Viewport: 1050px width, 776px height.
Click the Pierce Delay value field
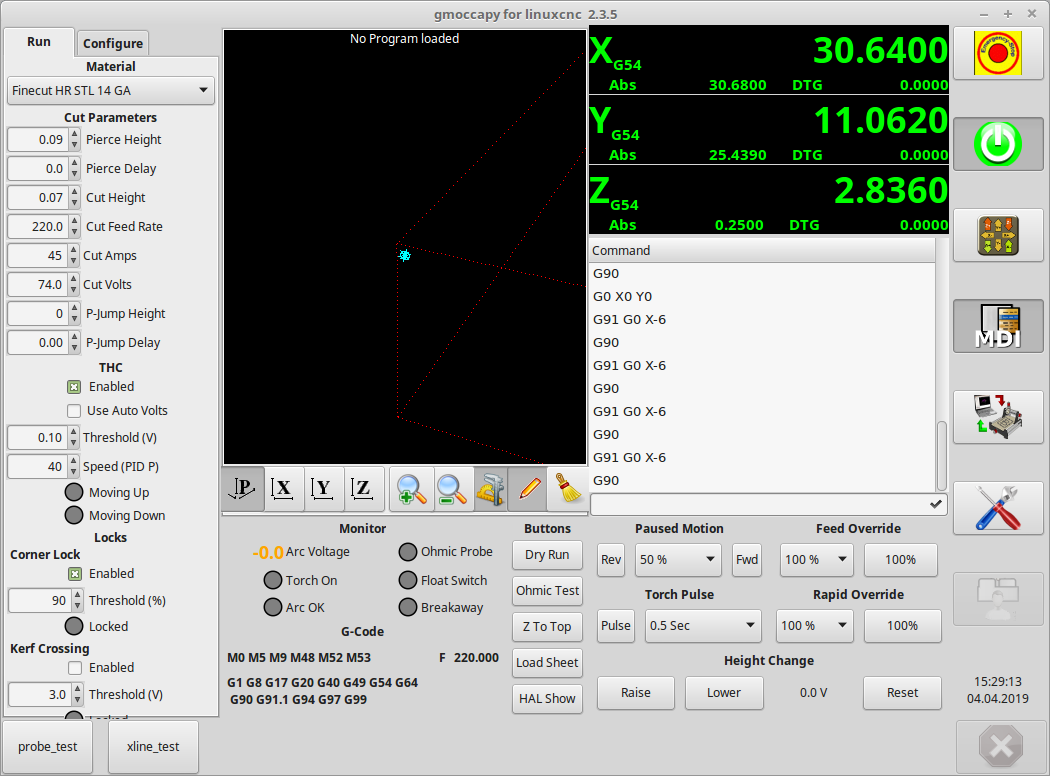point(38,169)
